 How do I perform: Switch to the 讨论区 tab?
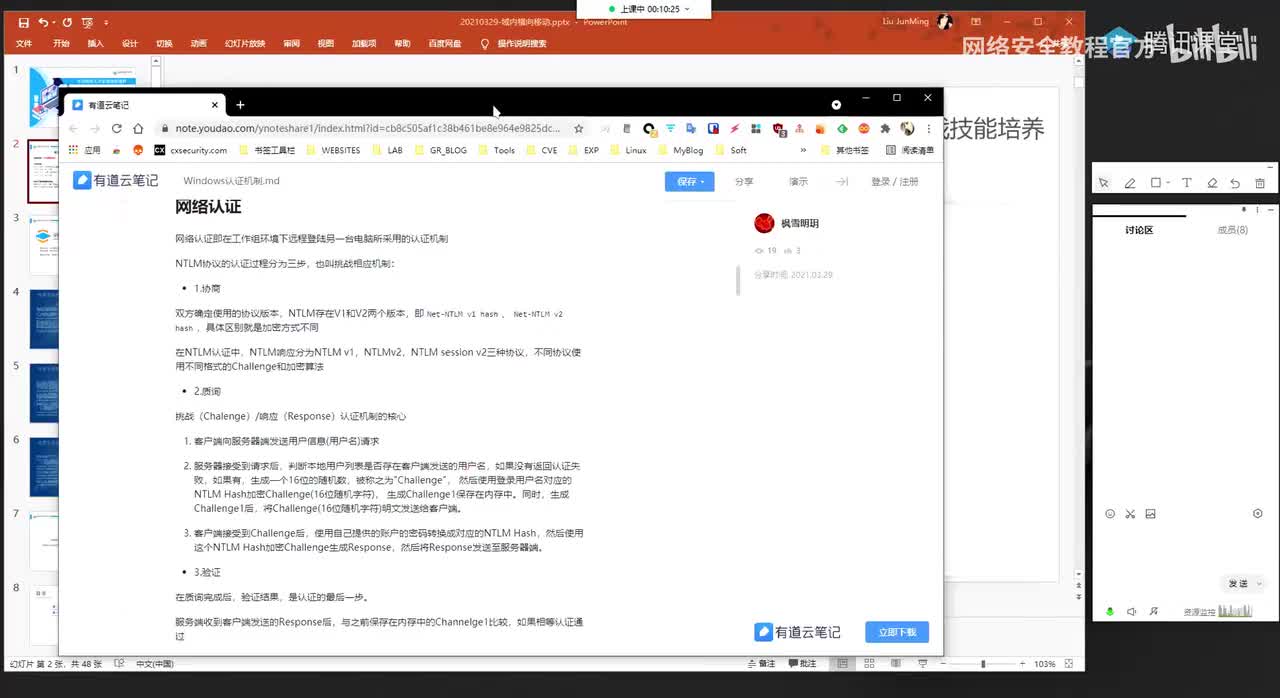tap(1139, 230)
